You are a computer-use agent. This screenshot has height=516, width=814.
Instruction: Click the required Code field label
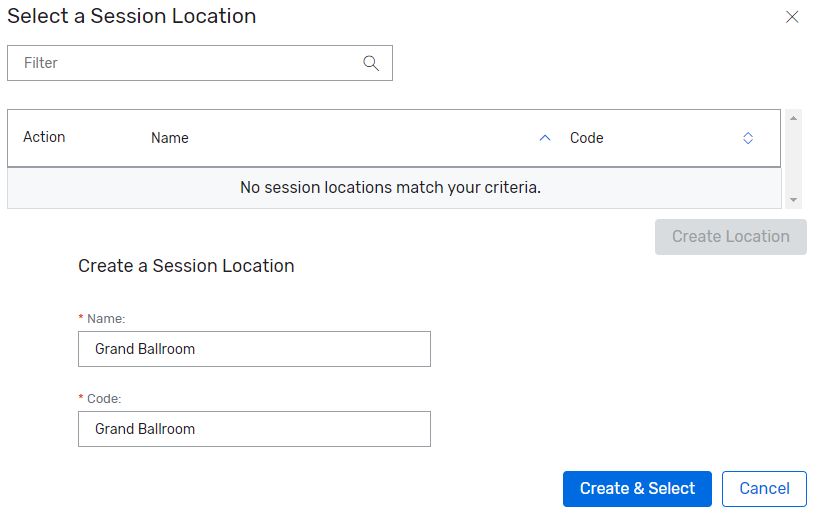pos(104,398)
